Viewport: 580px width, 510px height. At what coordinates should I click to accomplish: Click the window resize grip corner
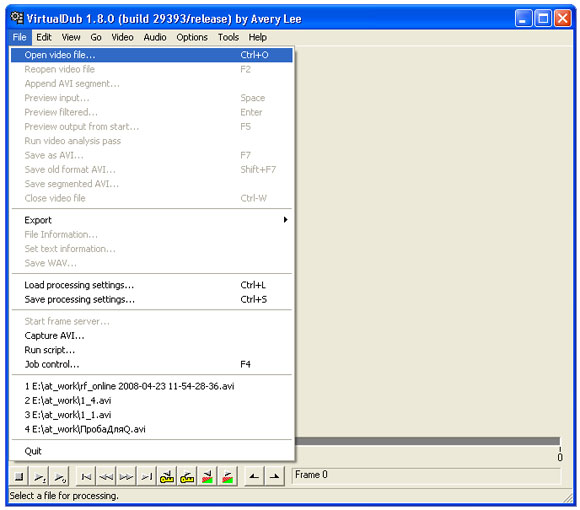567,498
